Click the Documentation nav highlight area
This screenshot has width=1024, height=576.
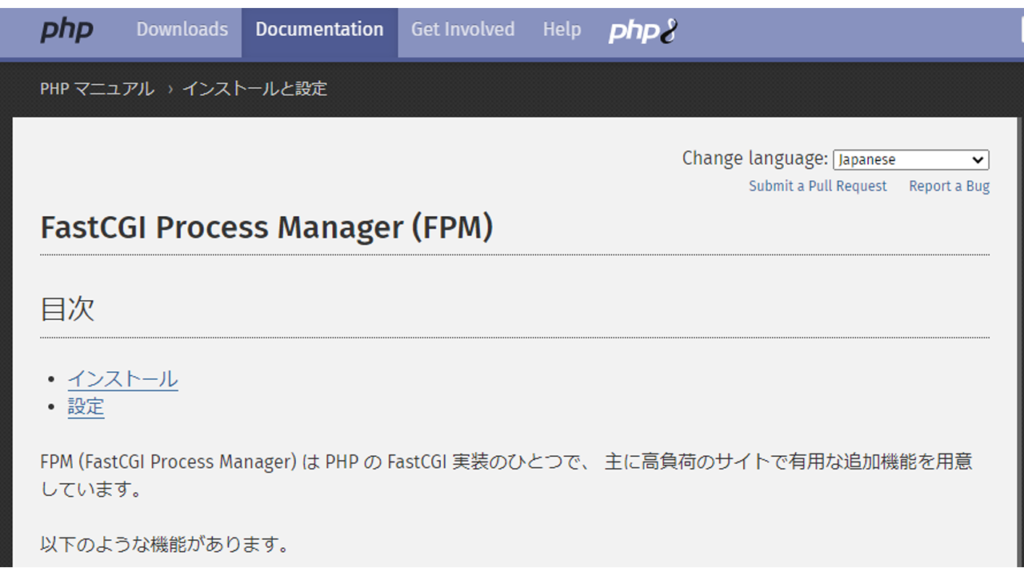319,30
